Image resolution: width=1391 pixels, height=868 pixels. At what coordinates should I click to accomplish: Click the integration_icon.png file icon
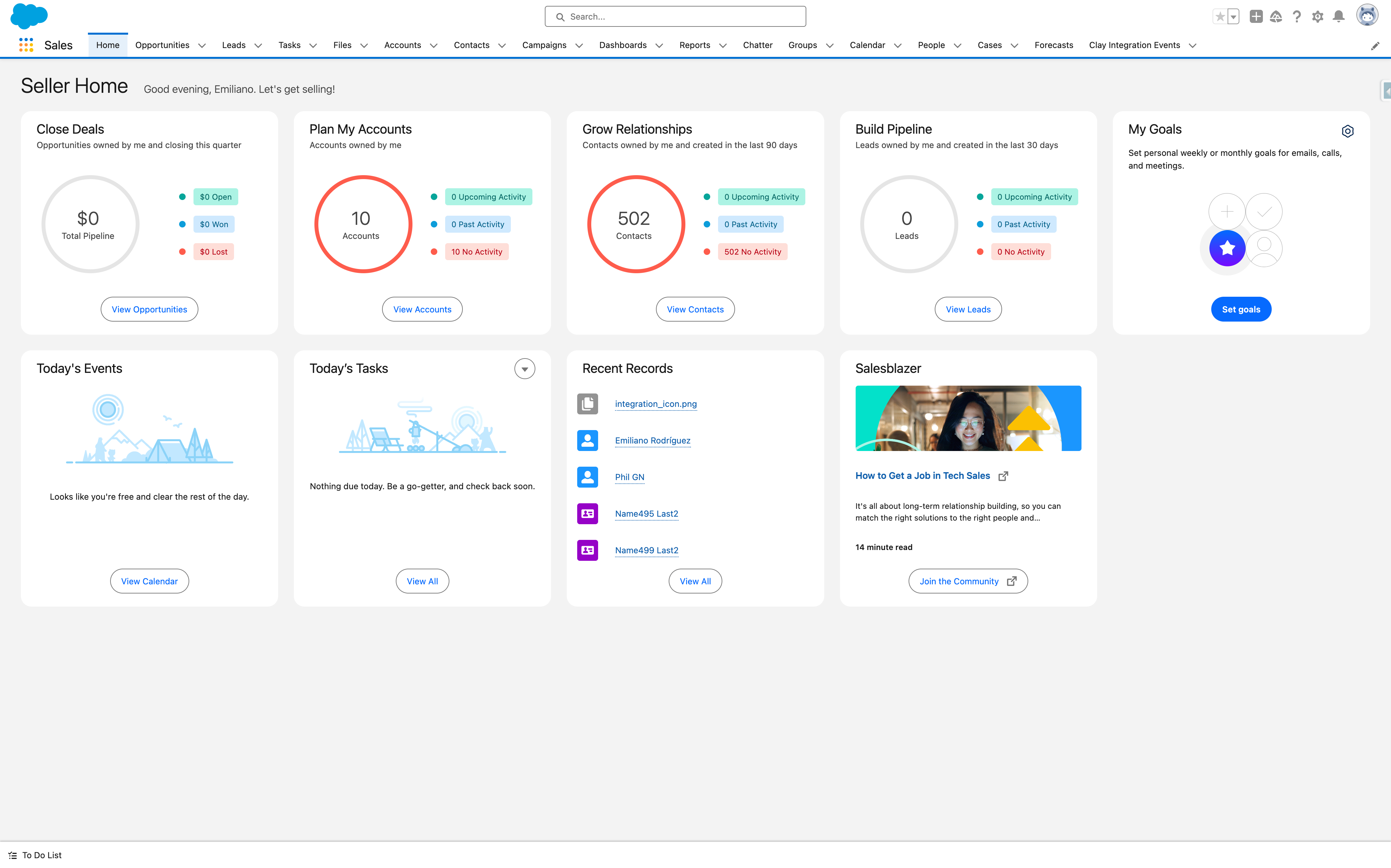[x=587, y=404]
